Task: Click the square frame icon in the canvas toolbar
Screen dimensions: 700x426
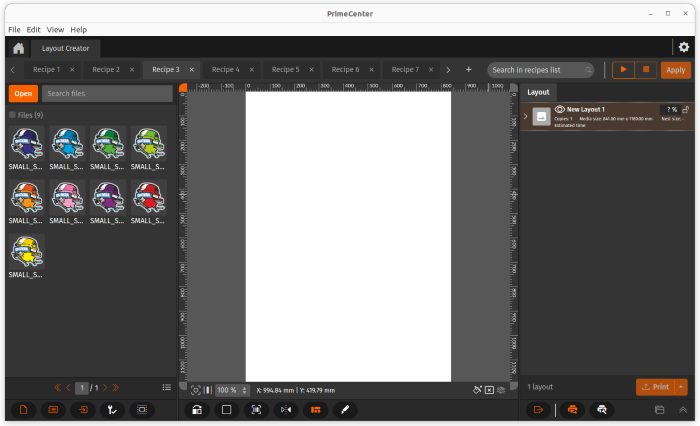Action: coord(227,410)
